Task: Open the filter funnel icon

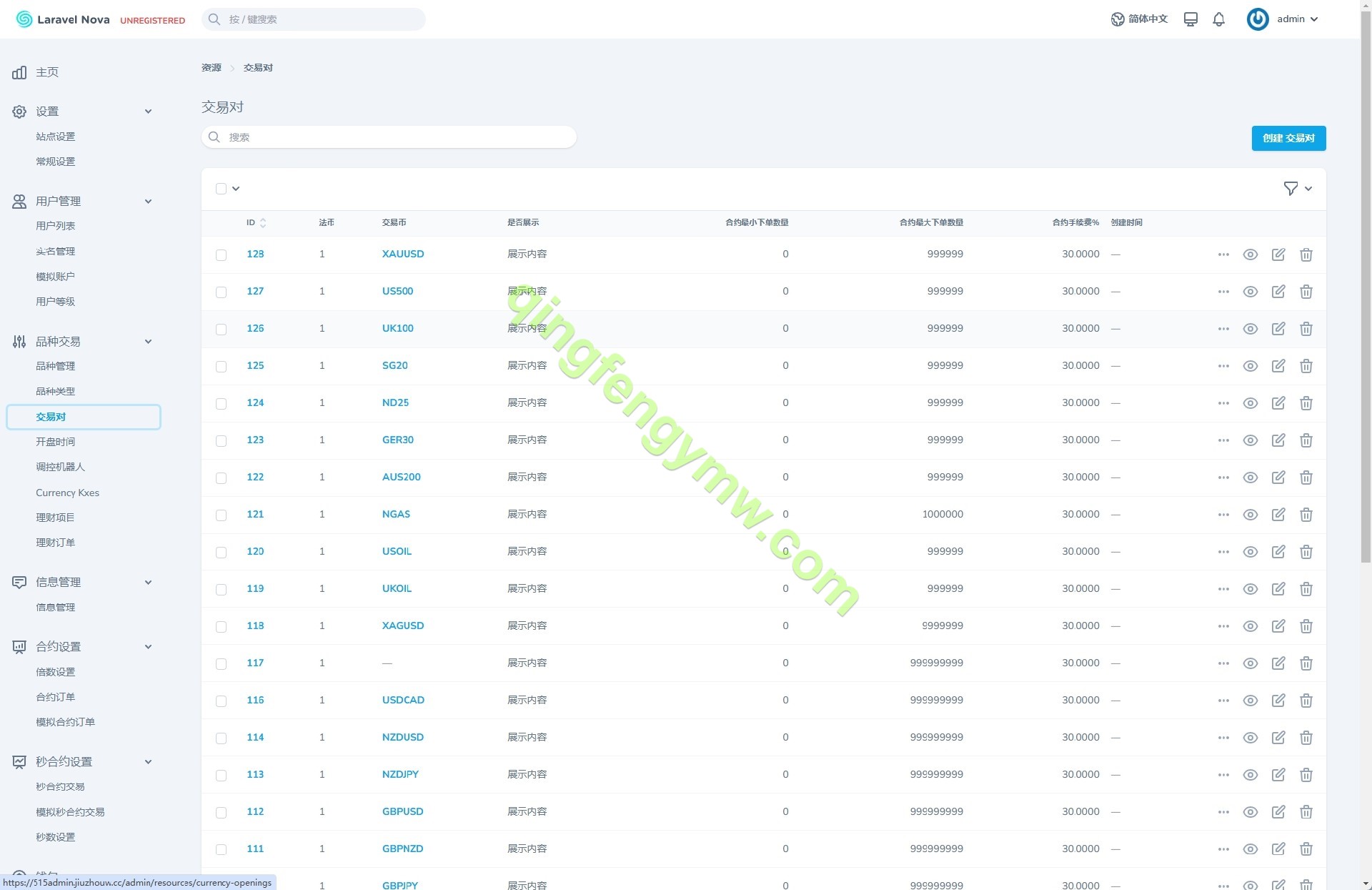Action: [x=1291, y=189]
